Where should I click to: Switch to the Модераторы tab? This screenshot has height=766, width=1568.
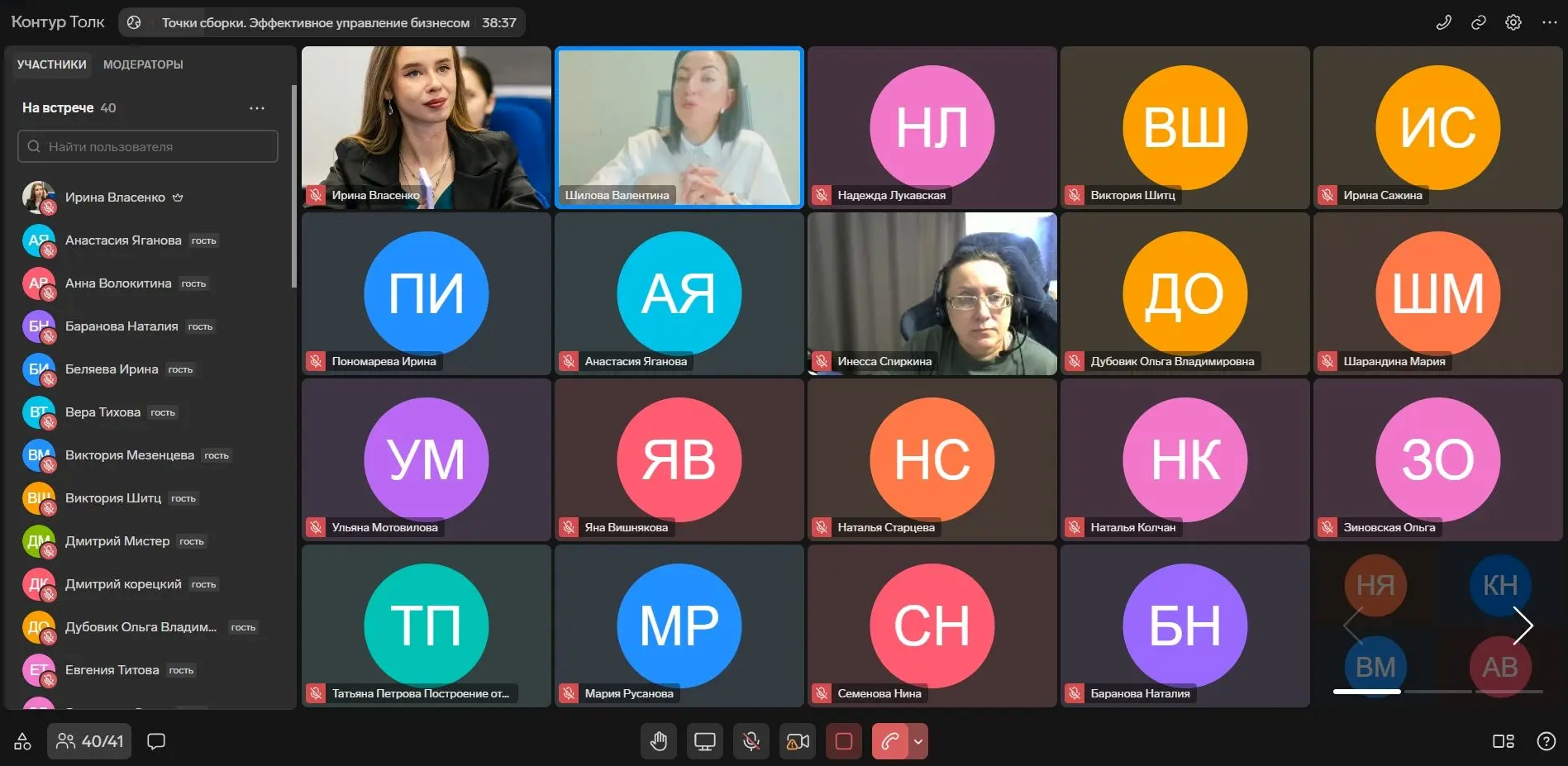[x=143, y=64]
